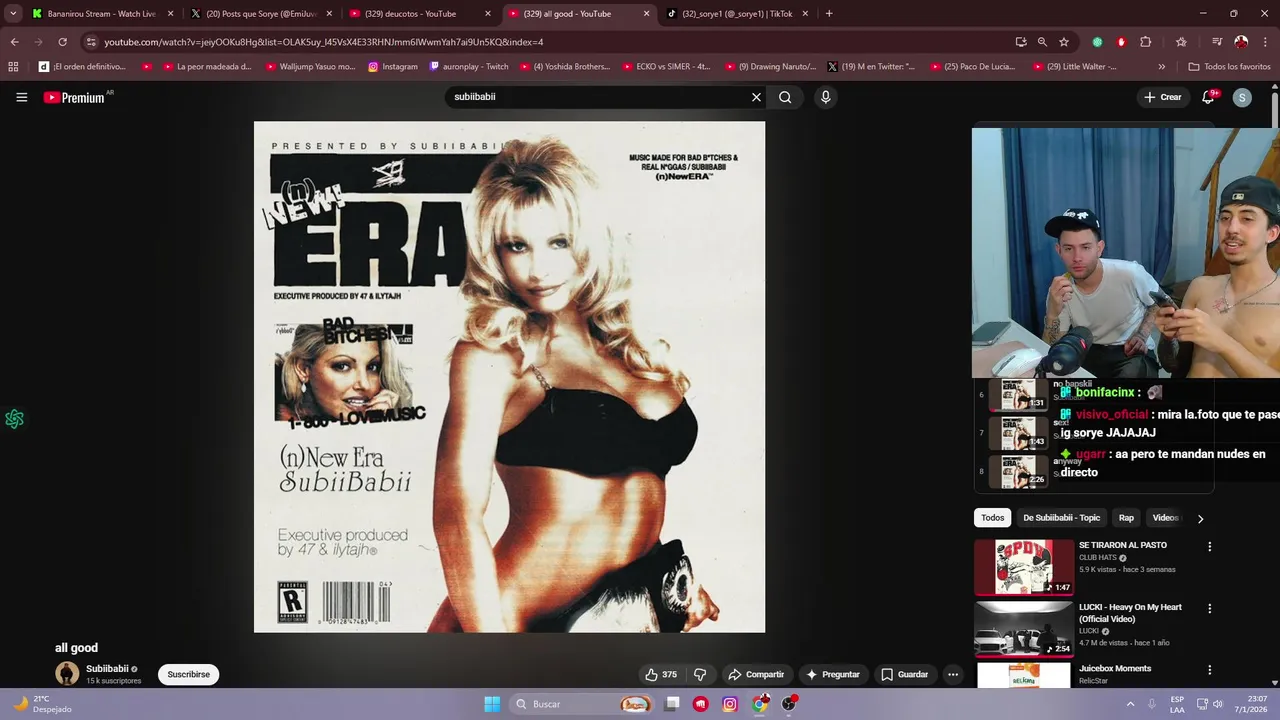The width and height of the screenshot is (1280, 720).
Task: Like the video with the thumbs up
Action: [661, 675]
